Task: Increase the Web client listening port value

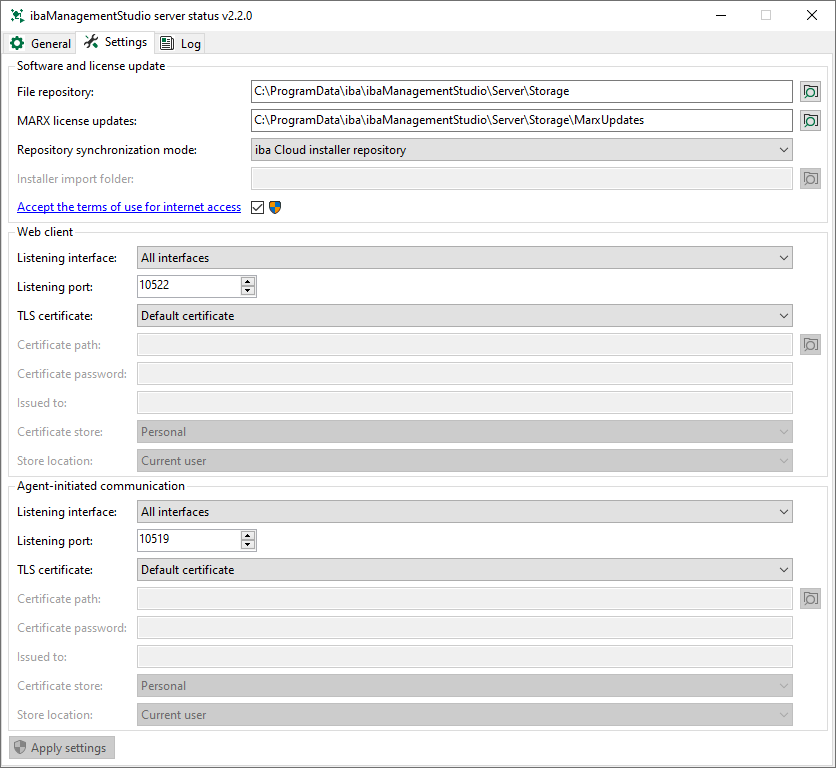Action: tap(247, 282)
